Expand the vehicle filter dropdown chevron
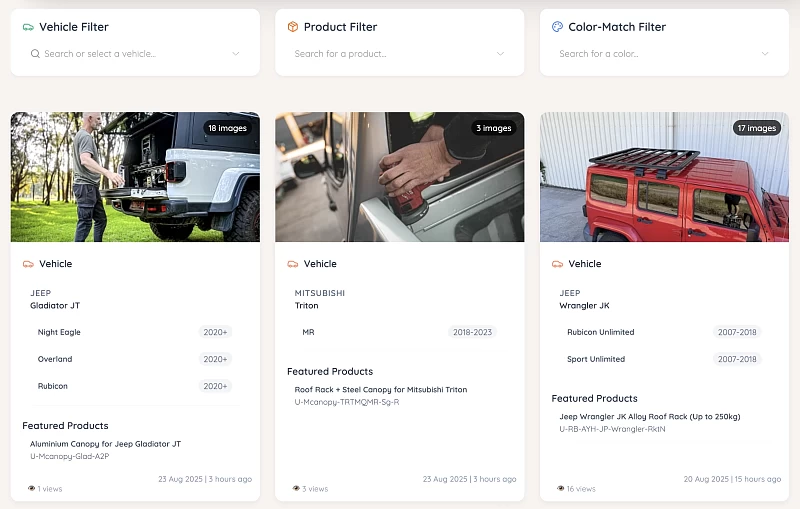800x509 pixels. (236, 54)
